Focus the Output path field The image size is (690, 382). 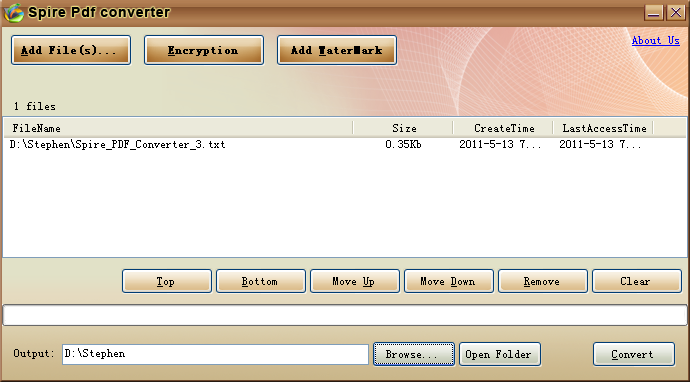[x=215, y=354]
